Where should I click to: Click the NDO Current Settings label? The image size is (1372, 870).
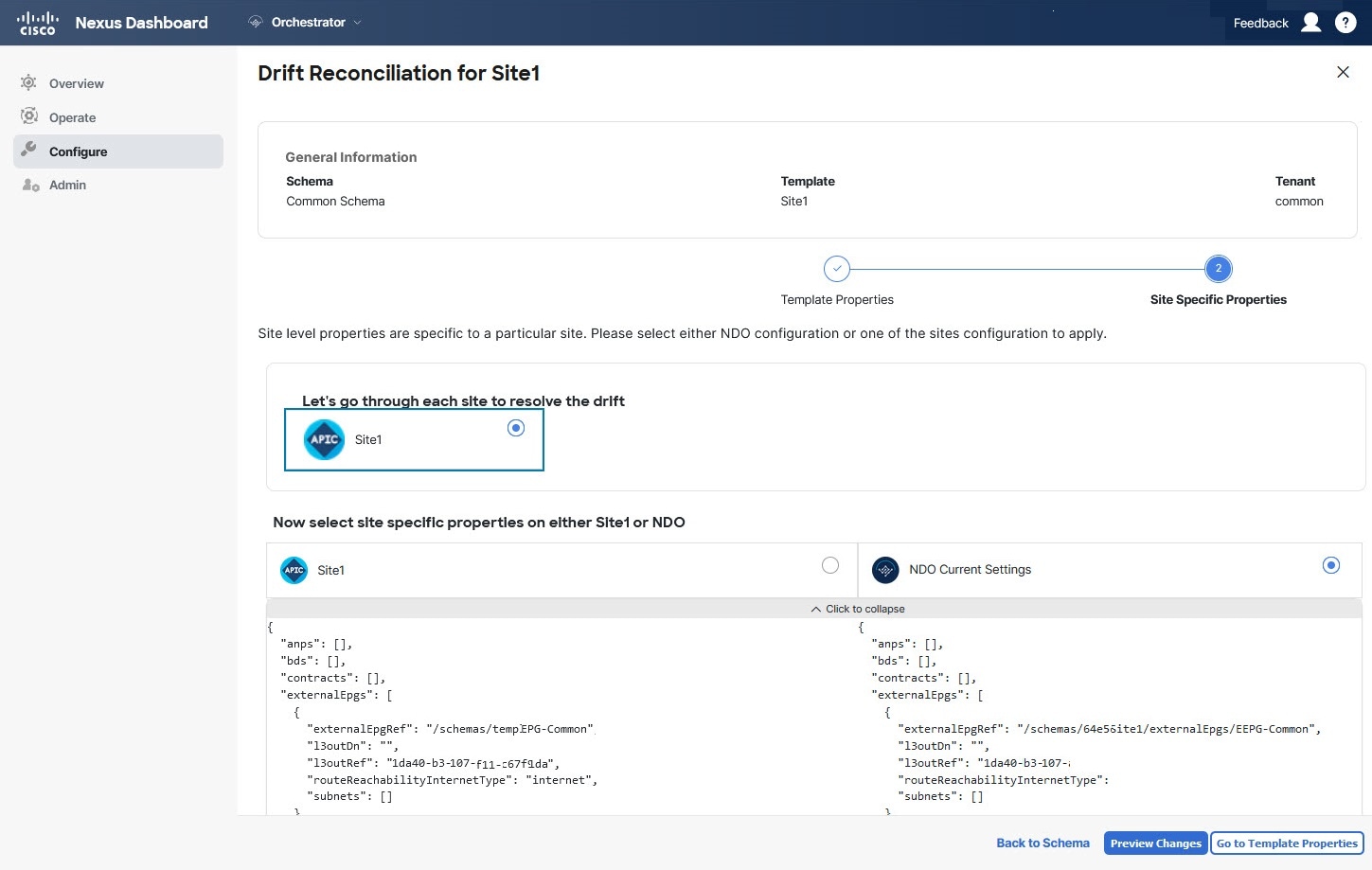click(970, 569)
